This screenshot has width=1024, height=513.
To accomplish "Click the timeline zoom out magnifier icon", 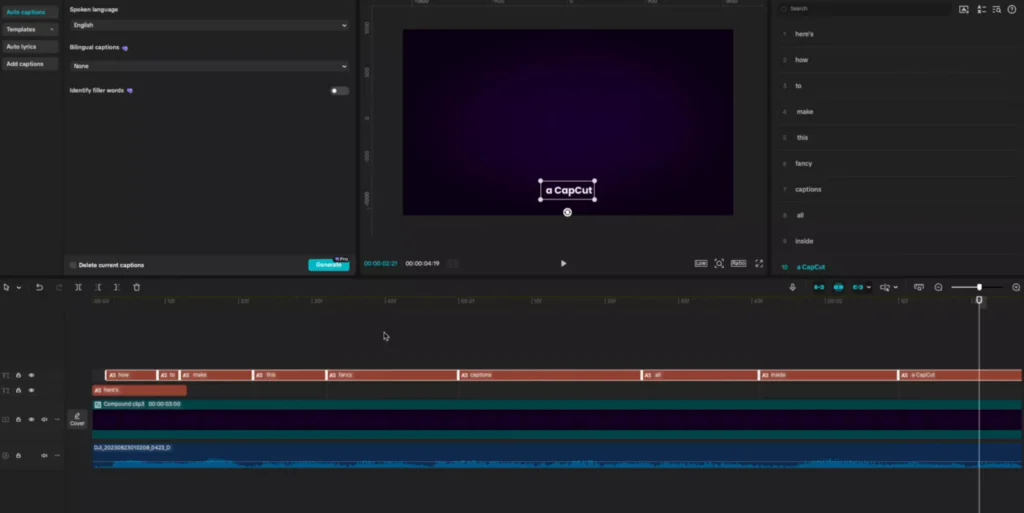I will click(x=938, y=287).
